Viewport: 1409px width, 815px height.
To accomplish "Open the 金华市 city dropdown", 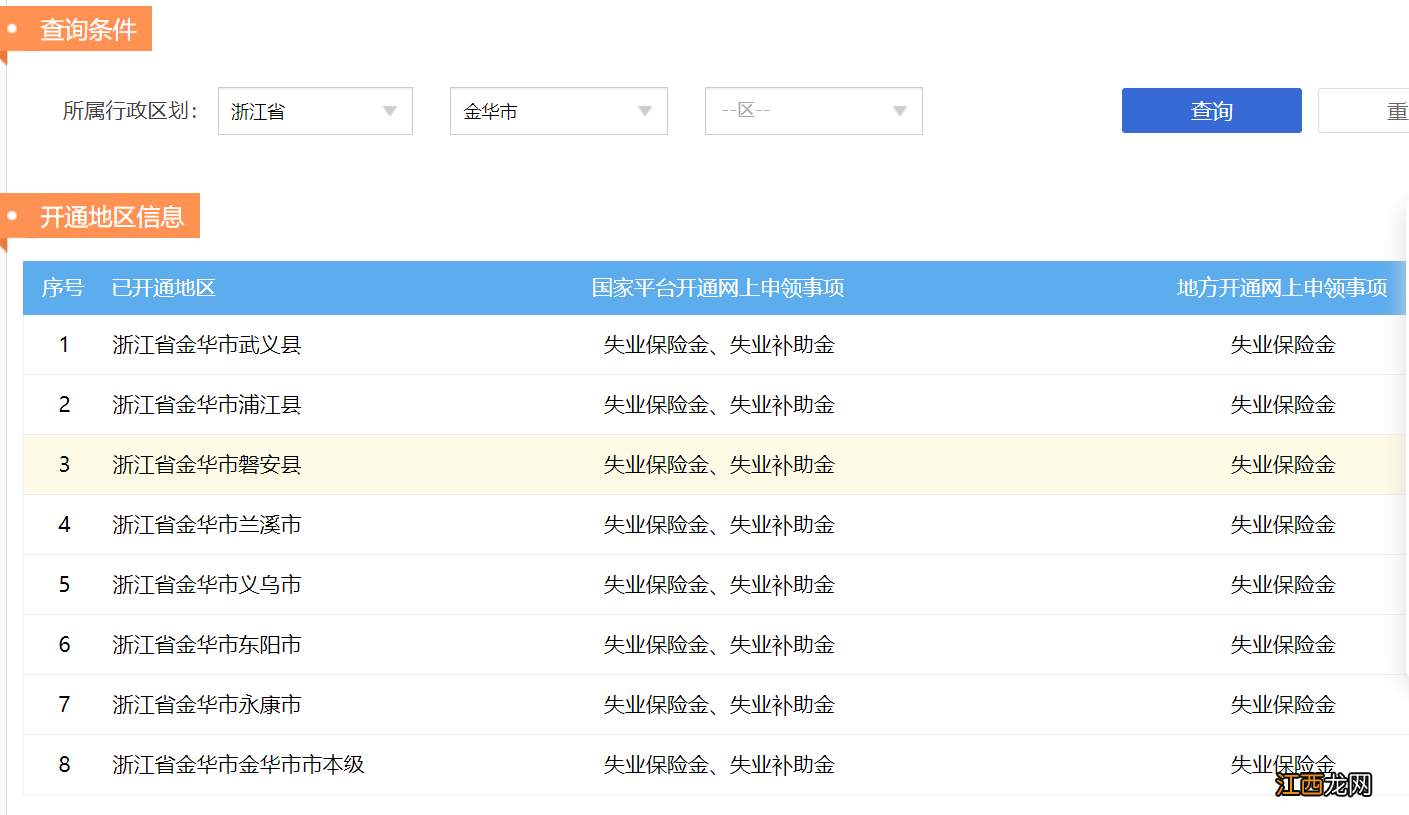I will (558, 111).
